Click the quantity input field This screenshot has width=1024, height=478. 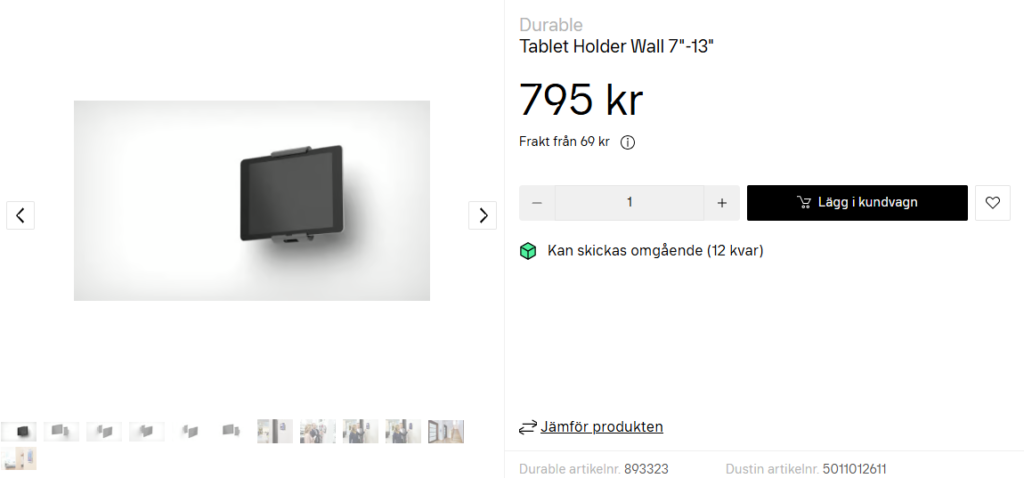(x=630, y=203)
